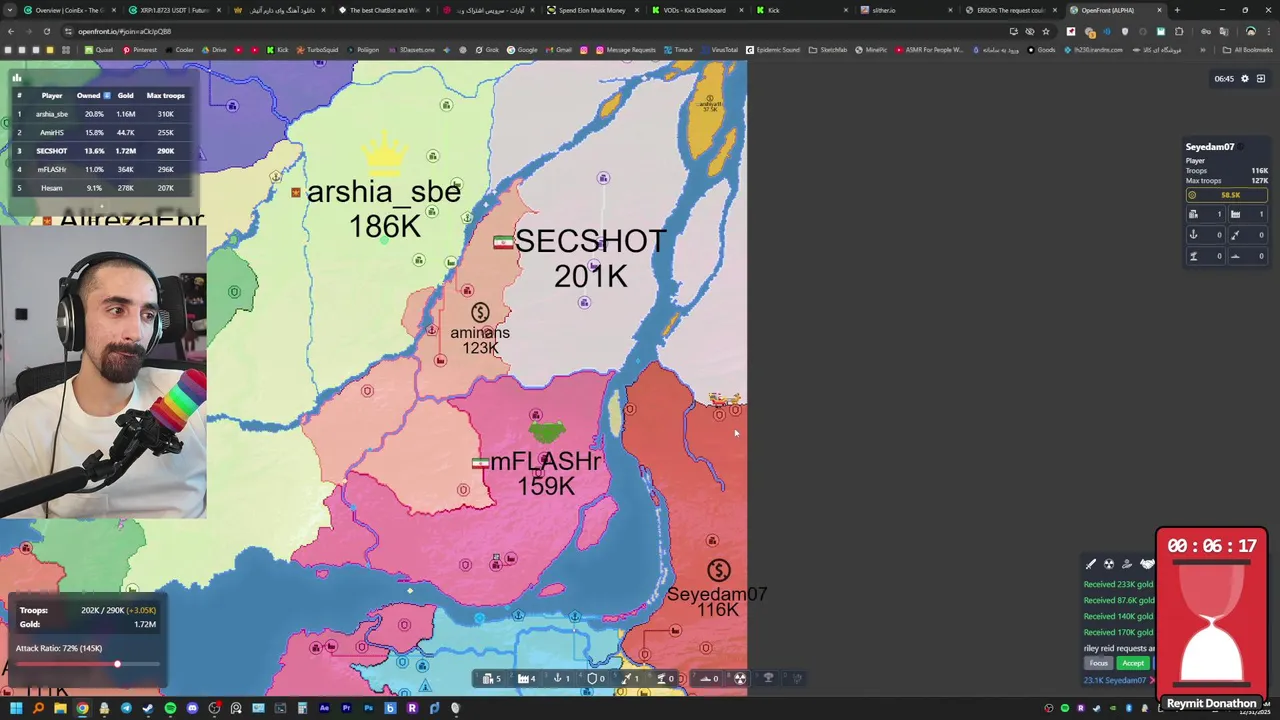Screen dimensions: 1280x720
Task: Open Discord from the taskbar
Action: [192, 708]
